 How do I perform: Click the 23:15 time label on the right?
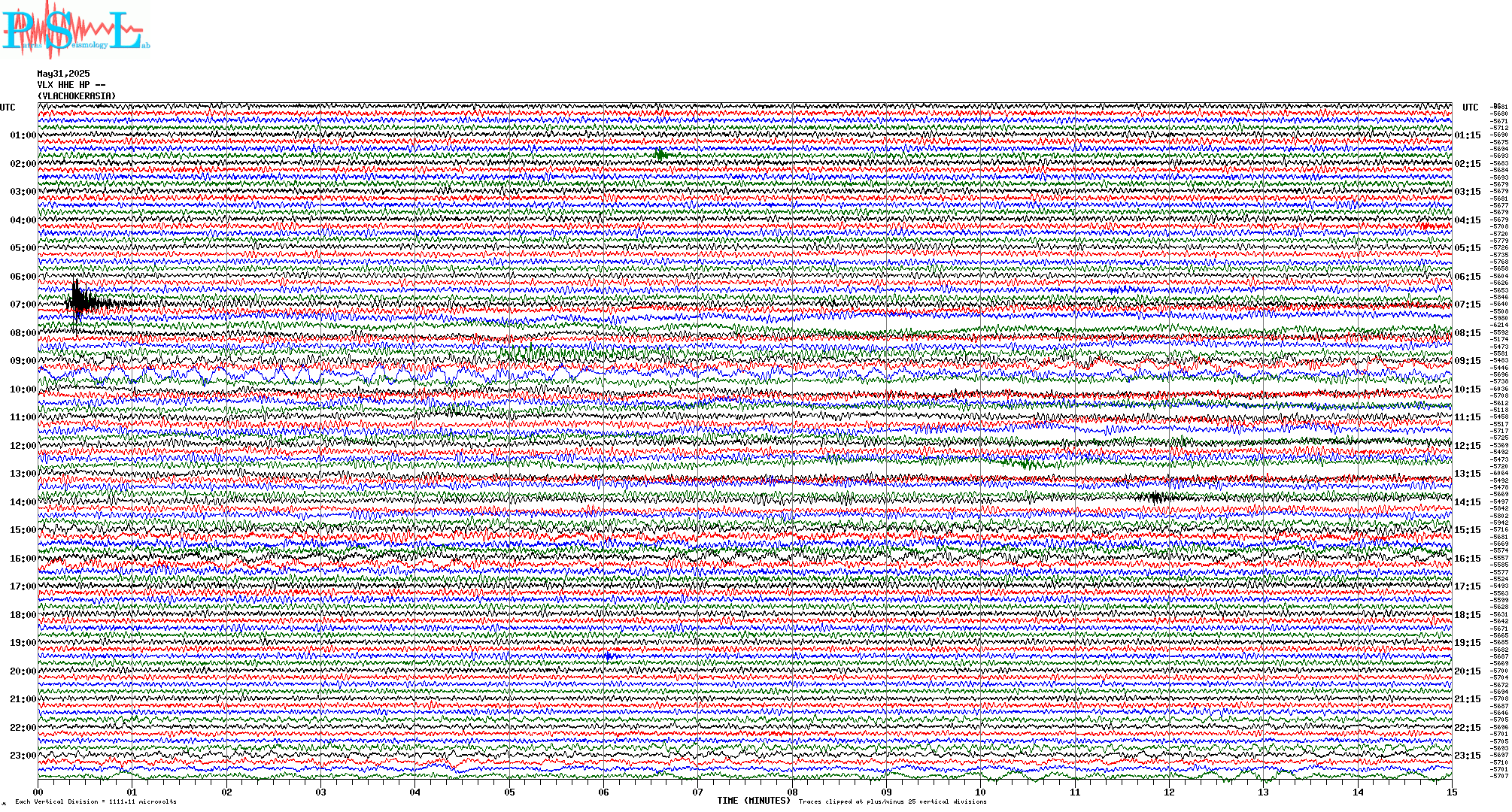click(1468, 756)
